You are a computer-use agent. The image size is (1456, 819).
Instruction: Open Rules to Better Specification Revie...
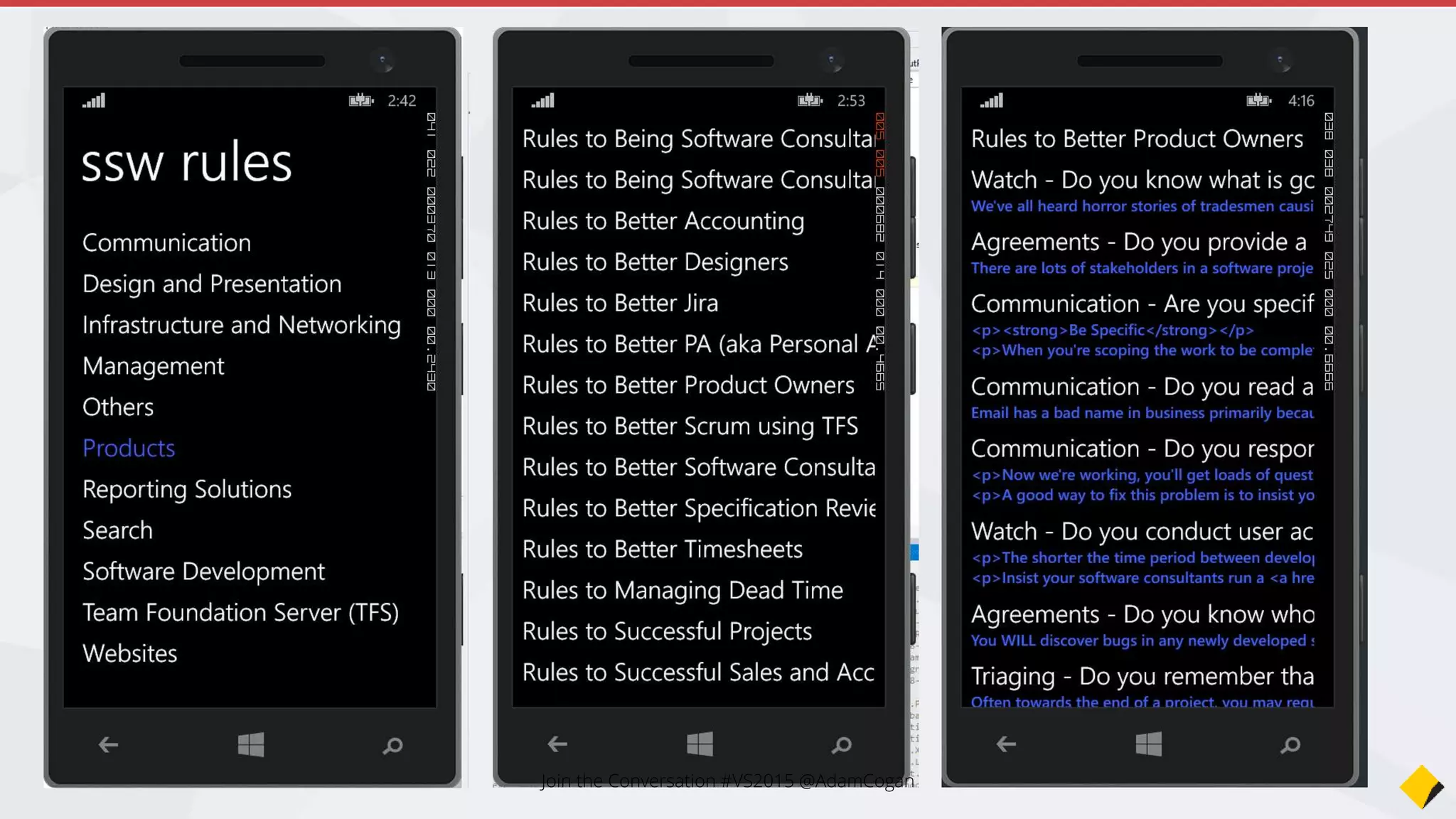[699, 509]
